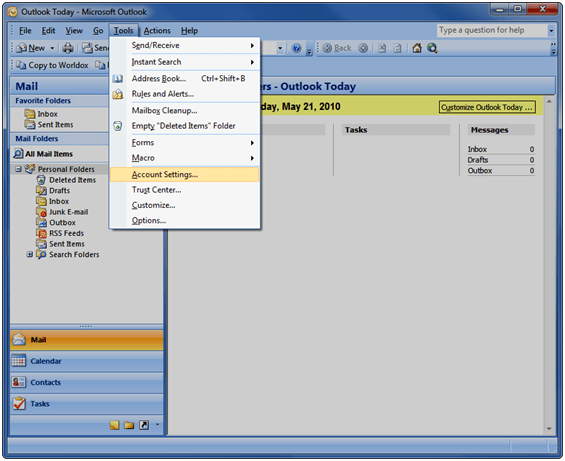Click Customize Outlook Today button
The image size is (565, 461).
pyautogui.click(x=487, y=107)
